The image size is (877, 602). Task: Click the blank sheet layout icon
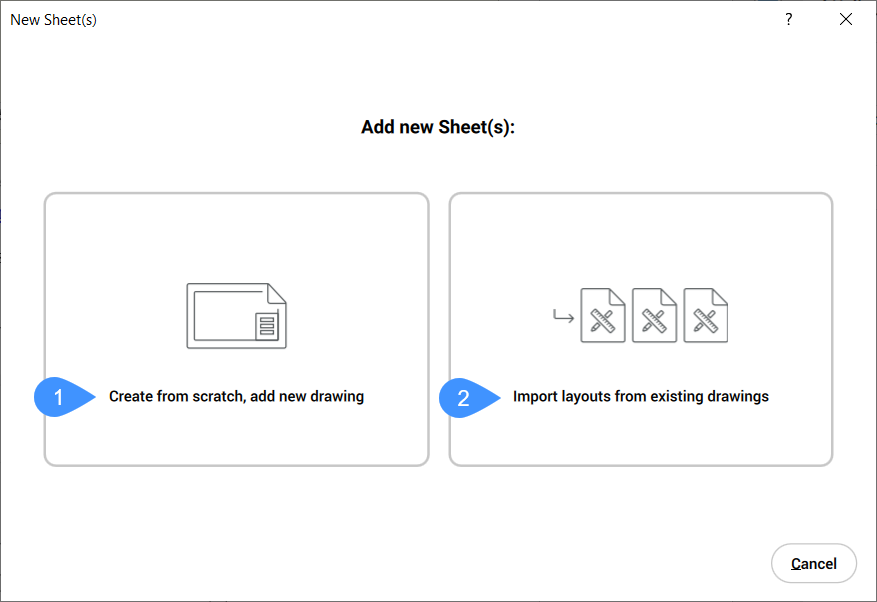(236, 316)
